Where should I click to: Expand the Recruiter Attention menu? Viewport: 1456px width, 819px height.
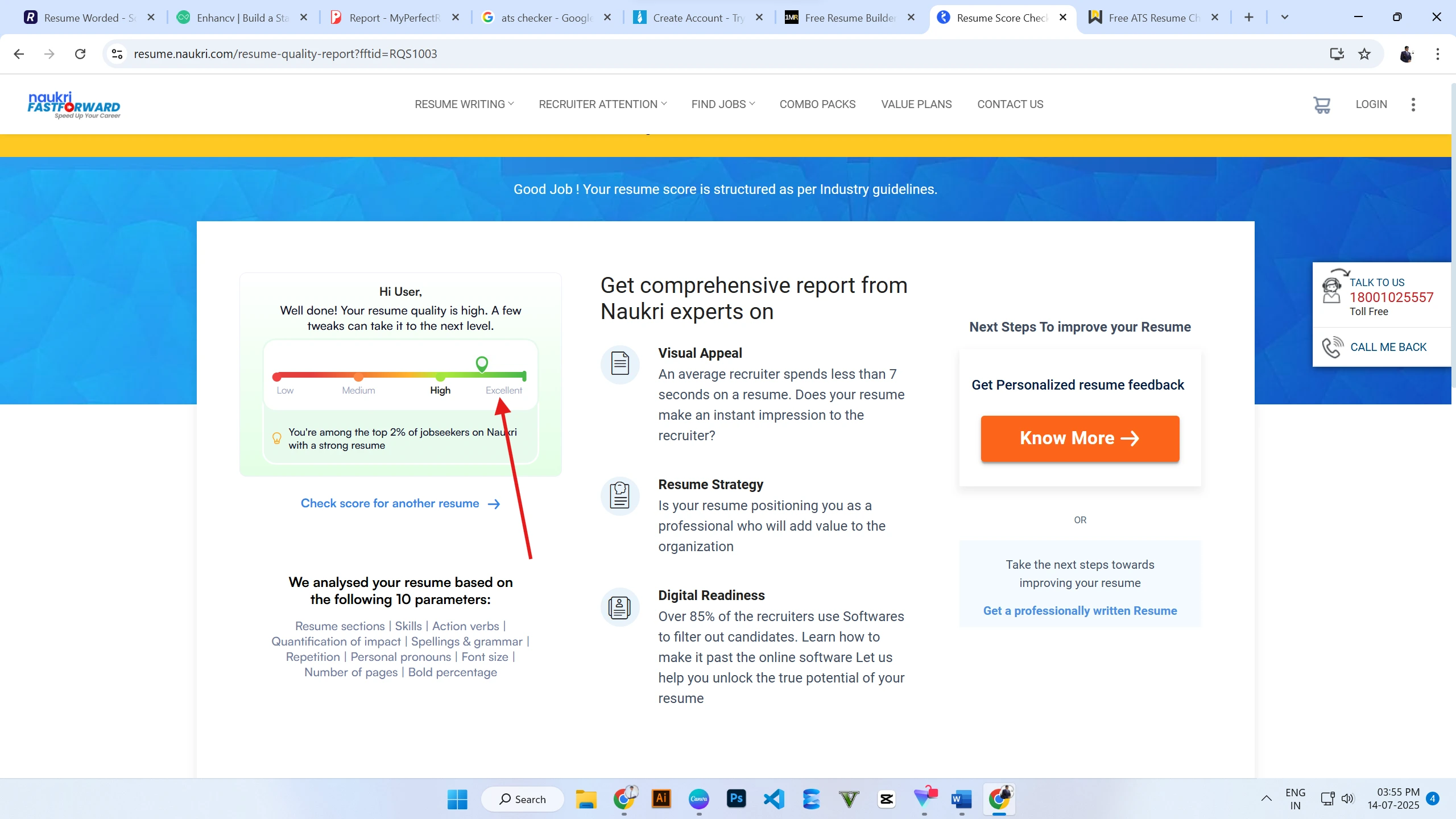click(603, 105)
